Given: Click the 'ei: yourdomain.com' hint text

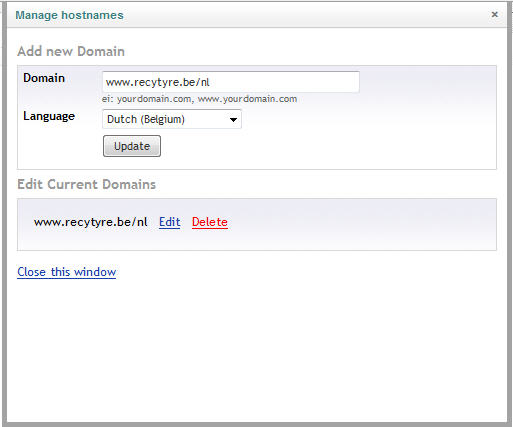Looking at the screenshot, I should tap(147, 99).
